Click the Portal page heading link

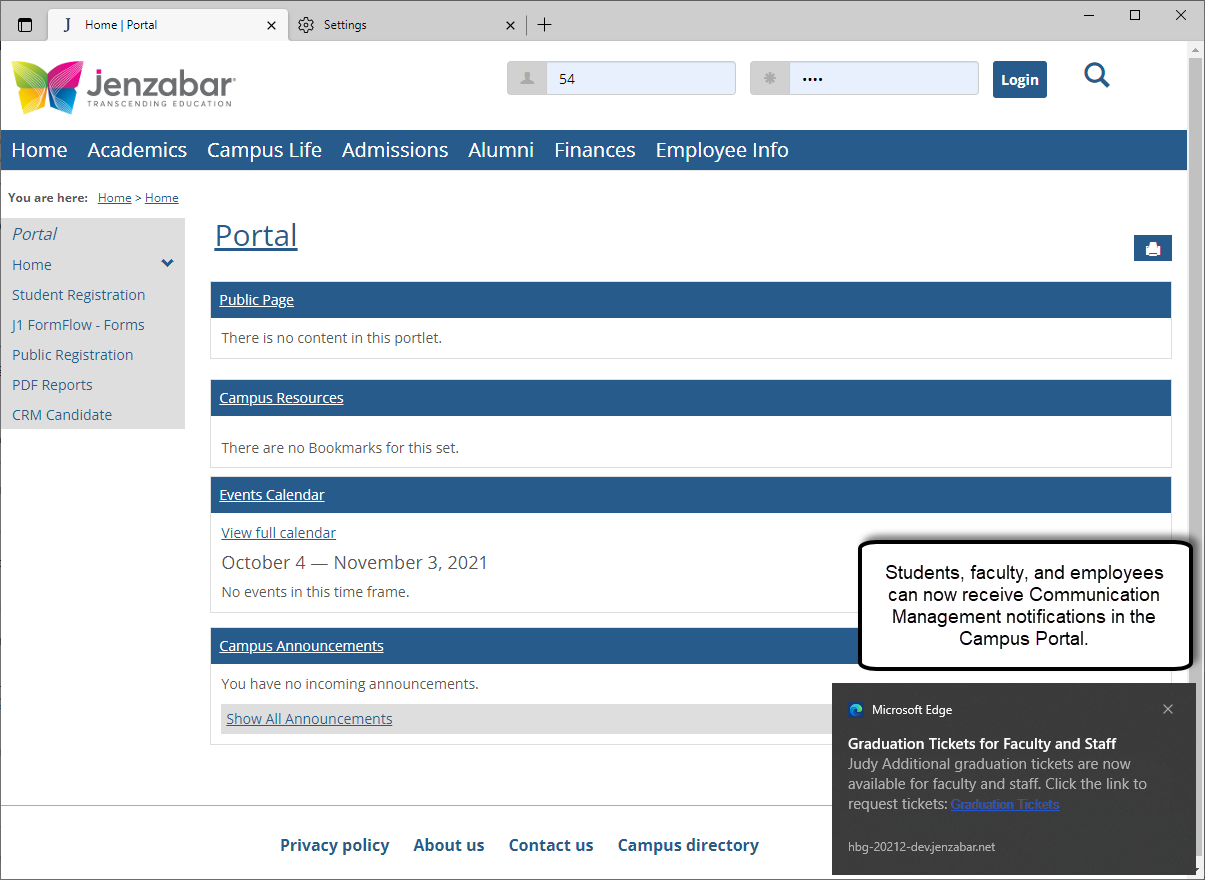tap(256, 235)
